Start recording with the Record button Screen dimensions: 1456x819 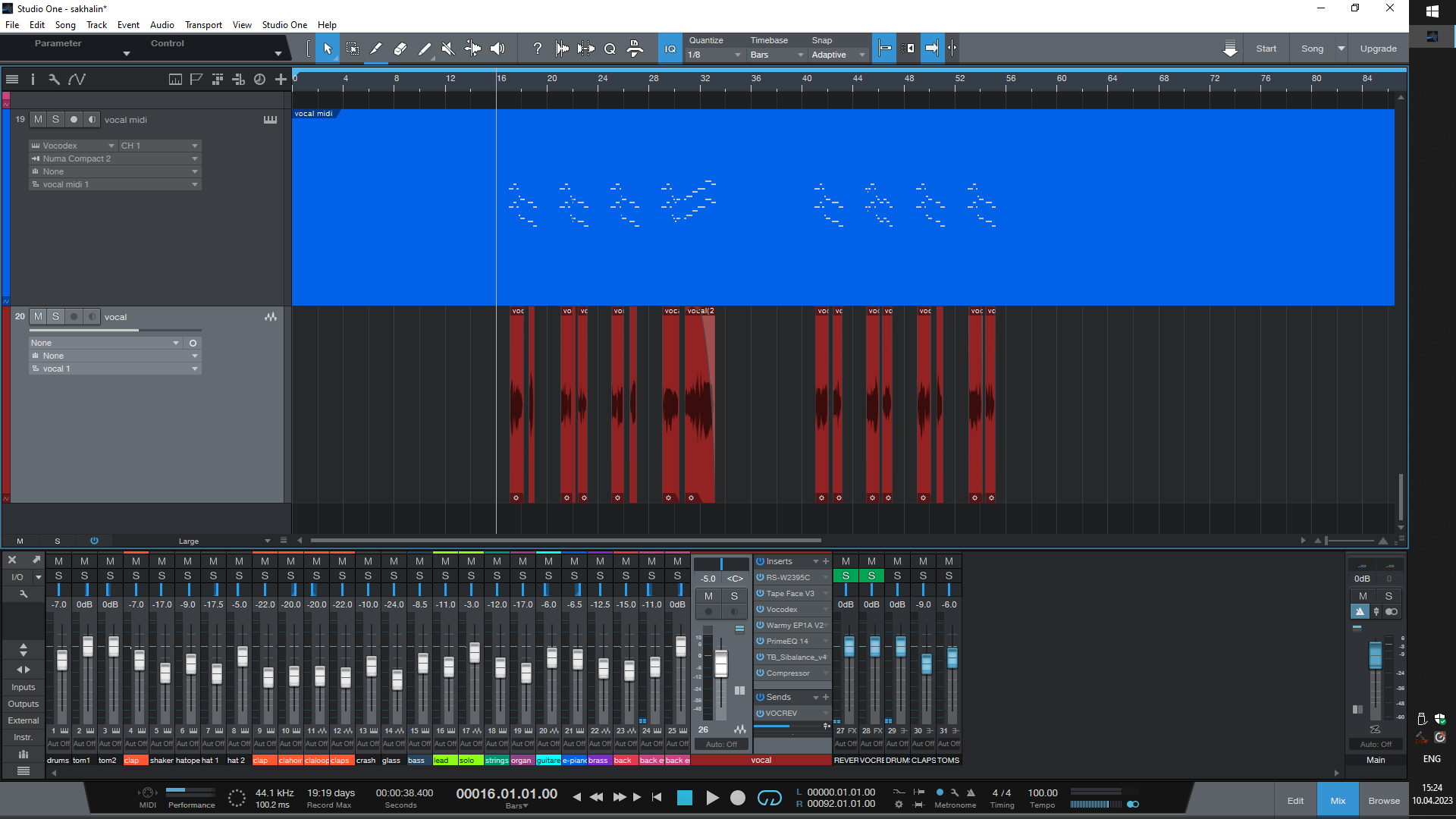tap(737, 798)
